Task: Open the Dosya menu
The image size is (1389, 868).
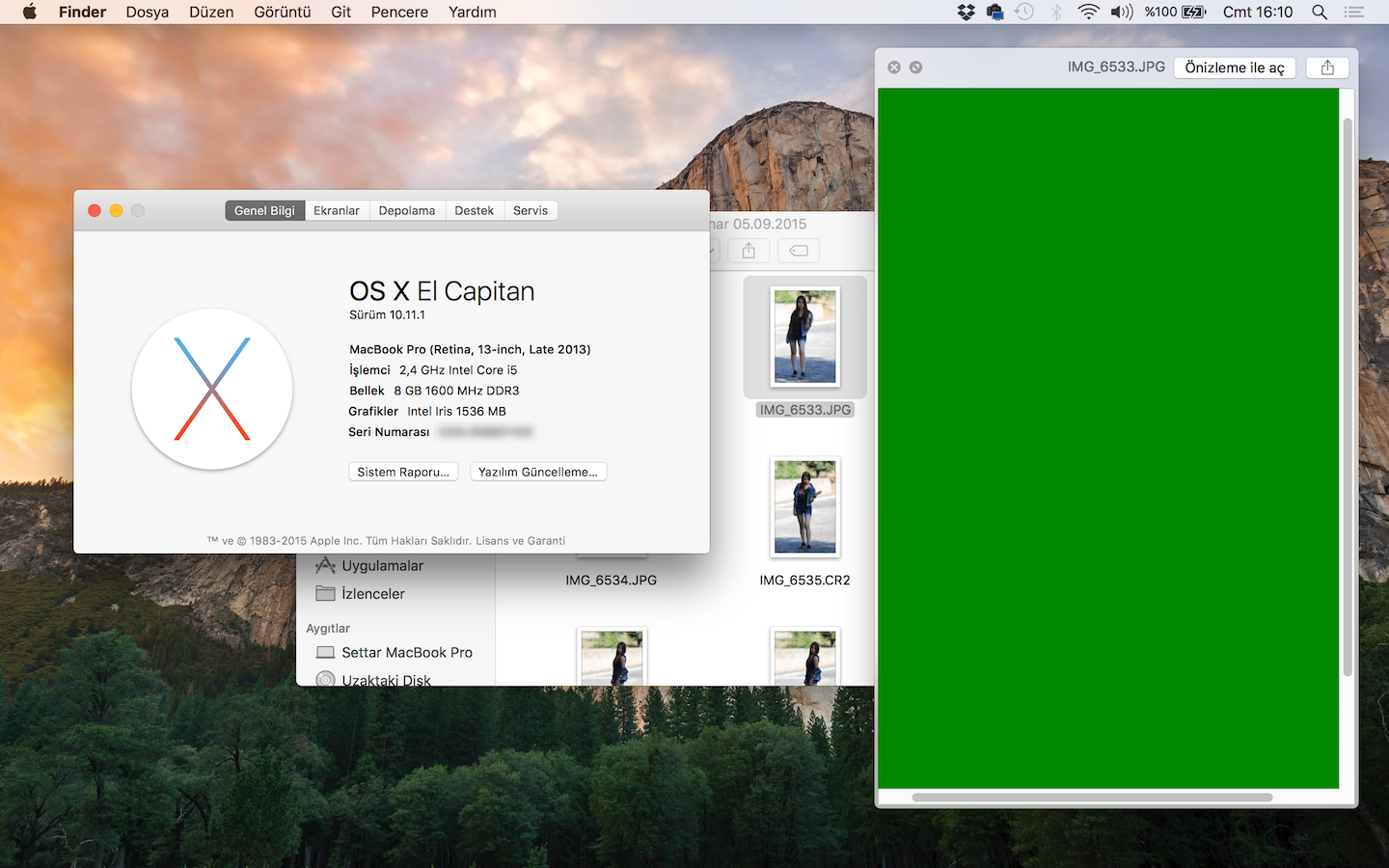Action: coord(148,12)
